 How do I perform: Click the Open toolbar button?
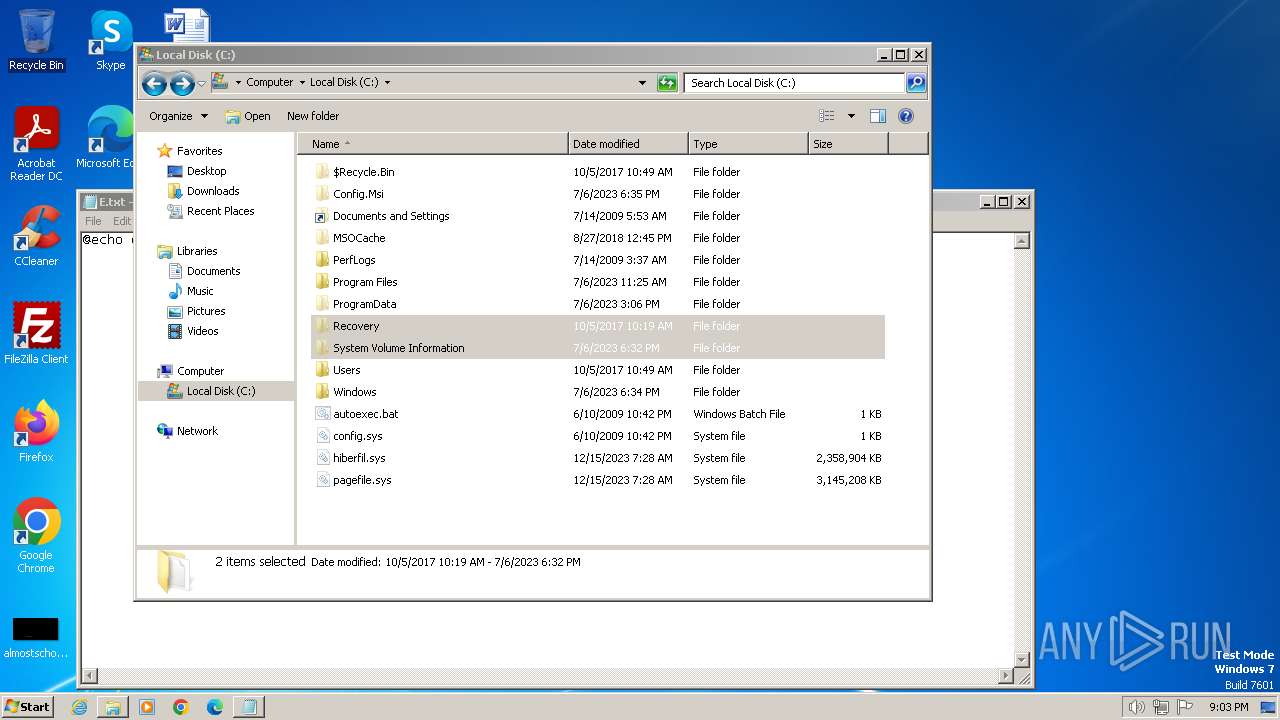point(248,116)
